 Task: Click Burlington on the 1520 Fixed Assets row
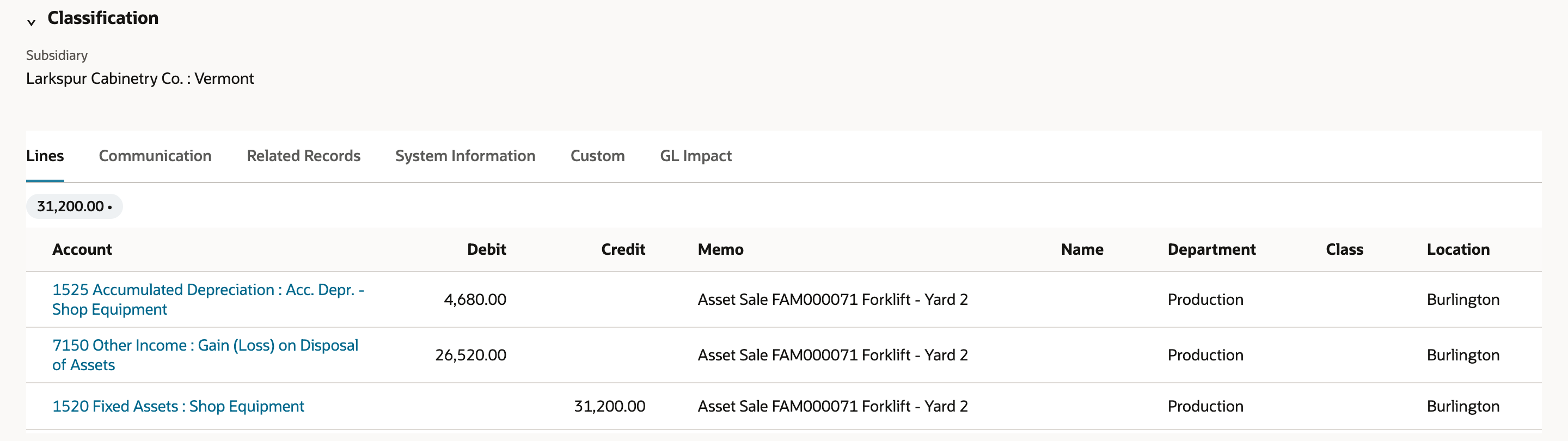(1463, 406)
